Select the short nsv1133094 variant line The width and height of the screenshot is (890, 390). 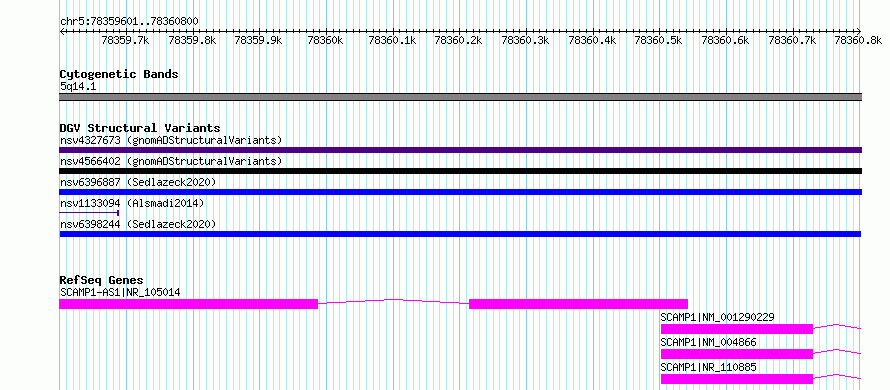tap(89, 213)
